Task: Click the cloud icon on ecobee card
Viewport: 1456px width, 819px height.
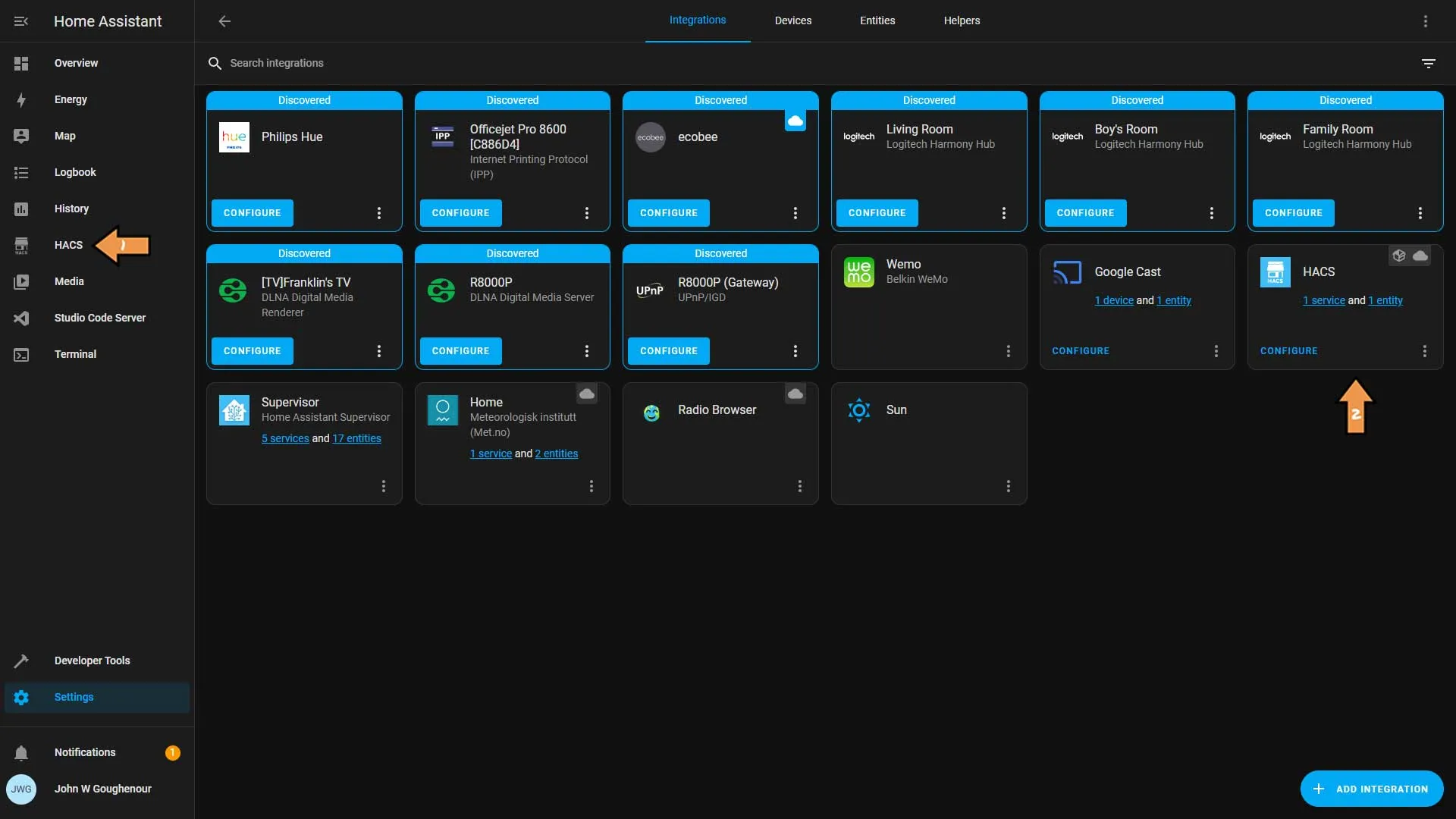Action: (796, 121)
